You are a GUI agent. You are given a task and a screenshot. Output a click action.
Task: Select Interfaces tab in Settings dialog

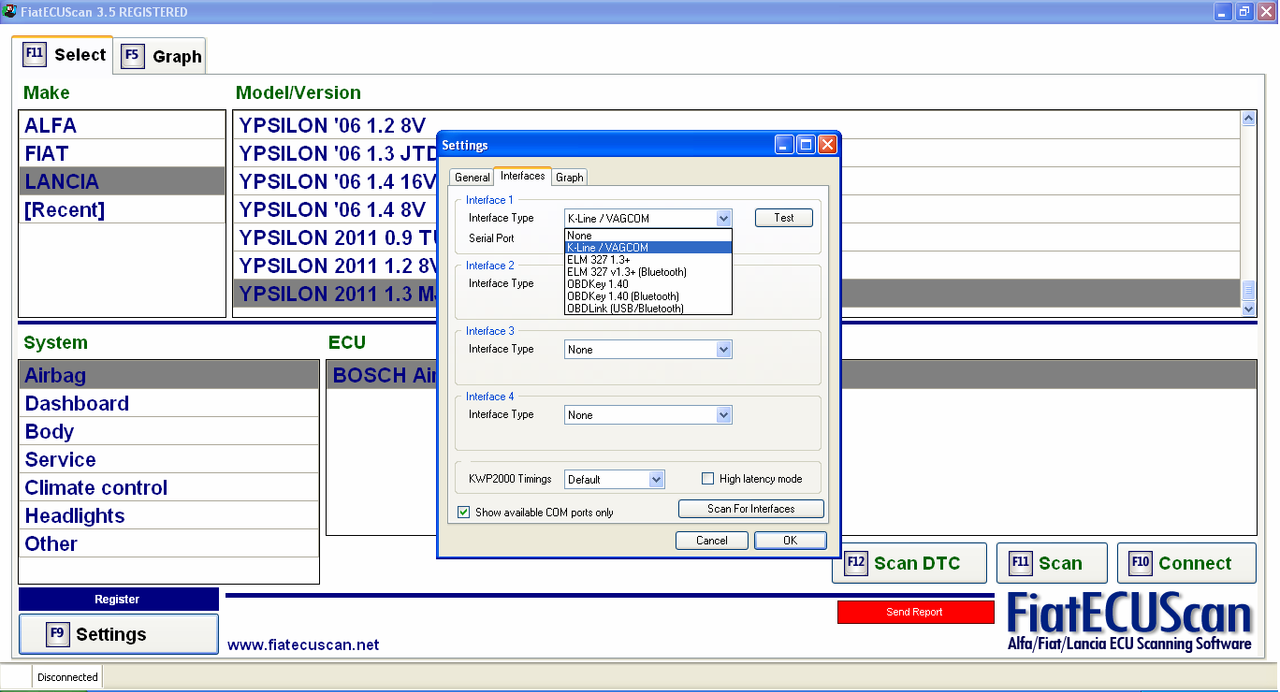[523, 176]
